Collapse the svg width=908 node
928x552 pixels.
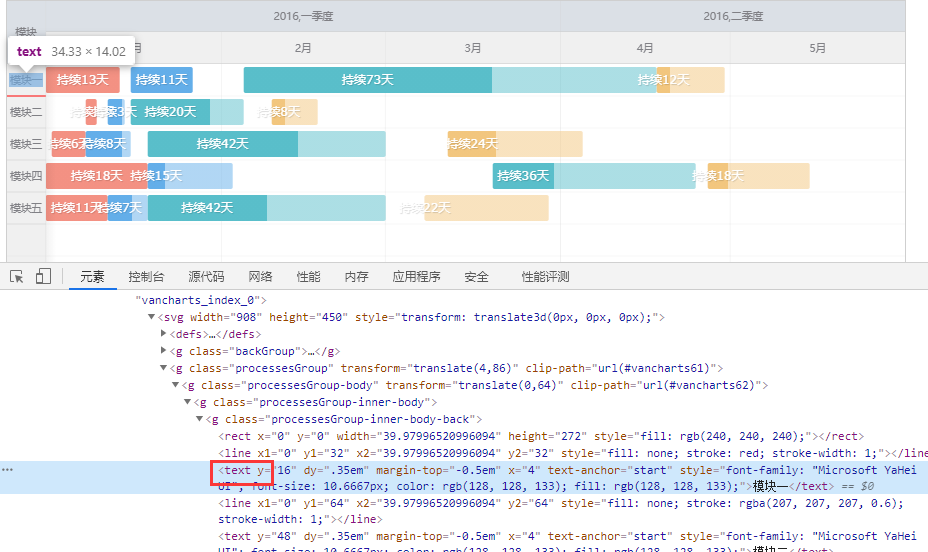152,317
